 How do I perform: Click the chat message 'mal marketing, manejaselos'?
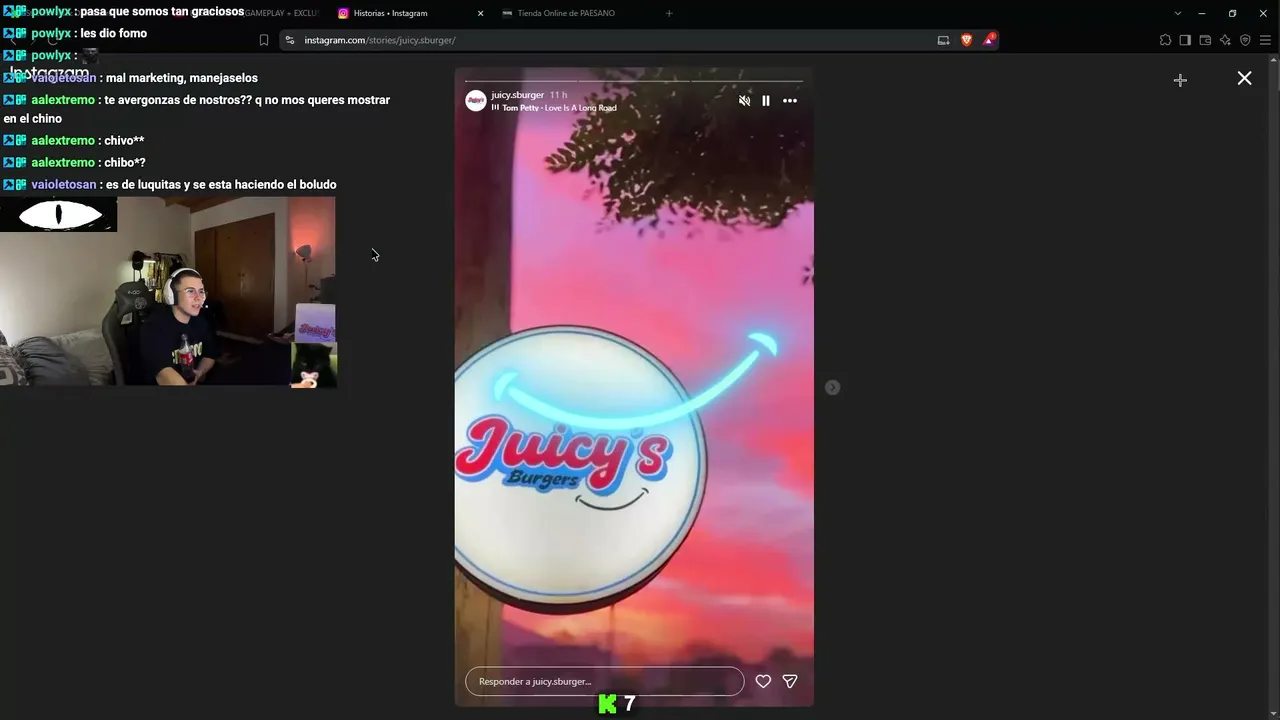(182, 78)
